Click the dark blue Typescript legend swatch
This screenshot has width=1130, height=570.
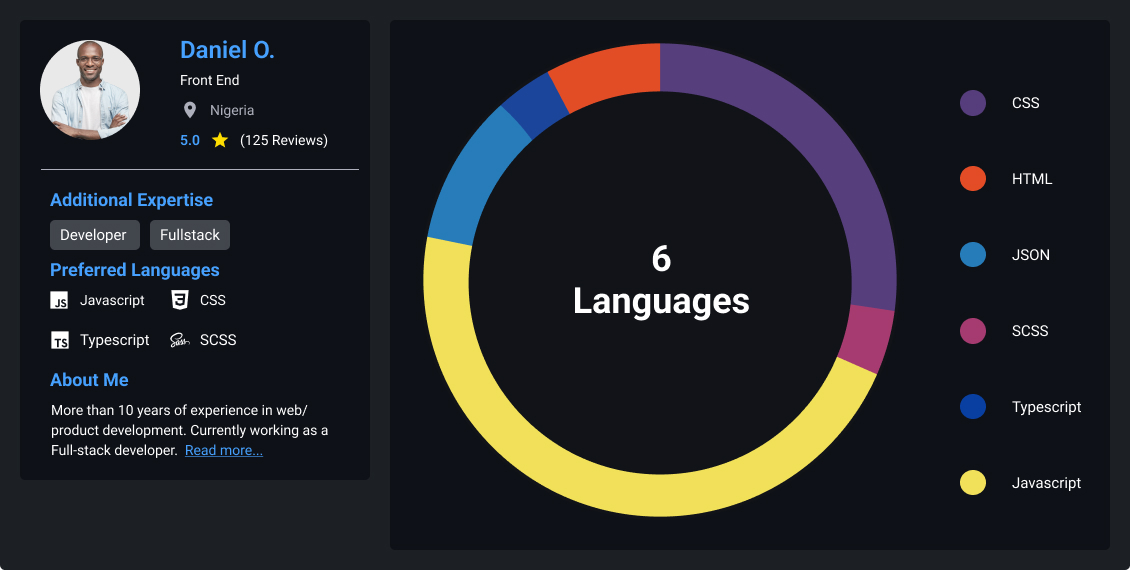pyautogui.click(x=973, y=407)
